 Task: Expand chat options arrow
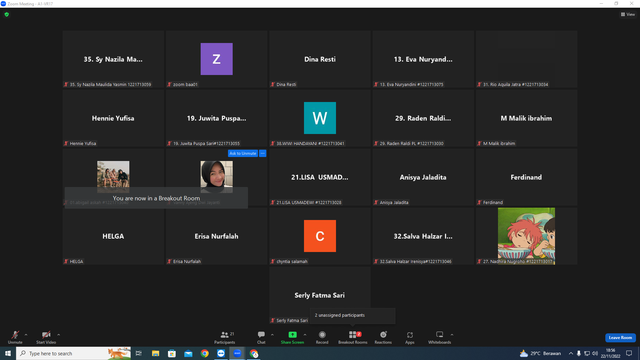[272, 335]
